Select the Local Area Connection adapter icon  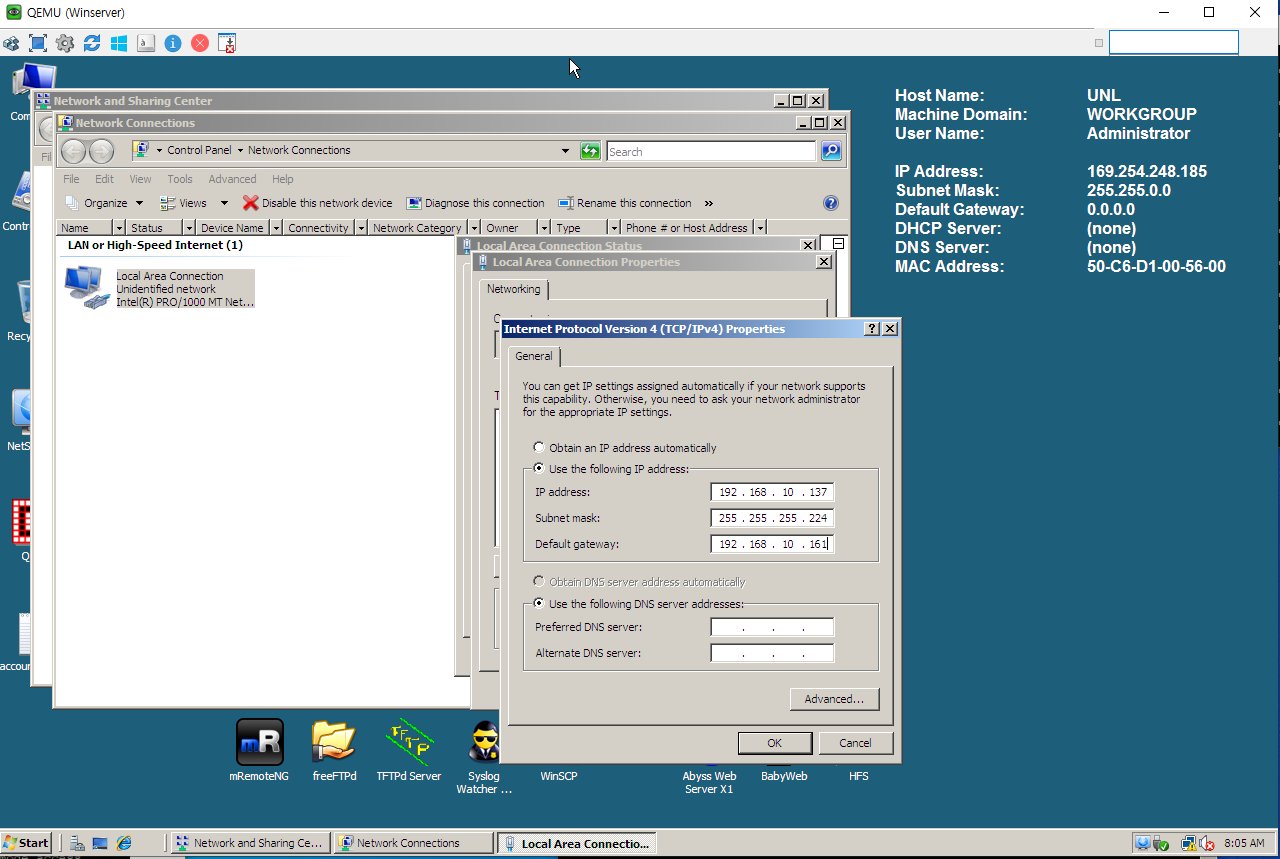coord(87,288)
